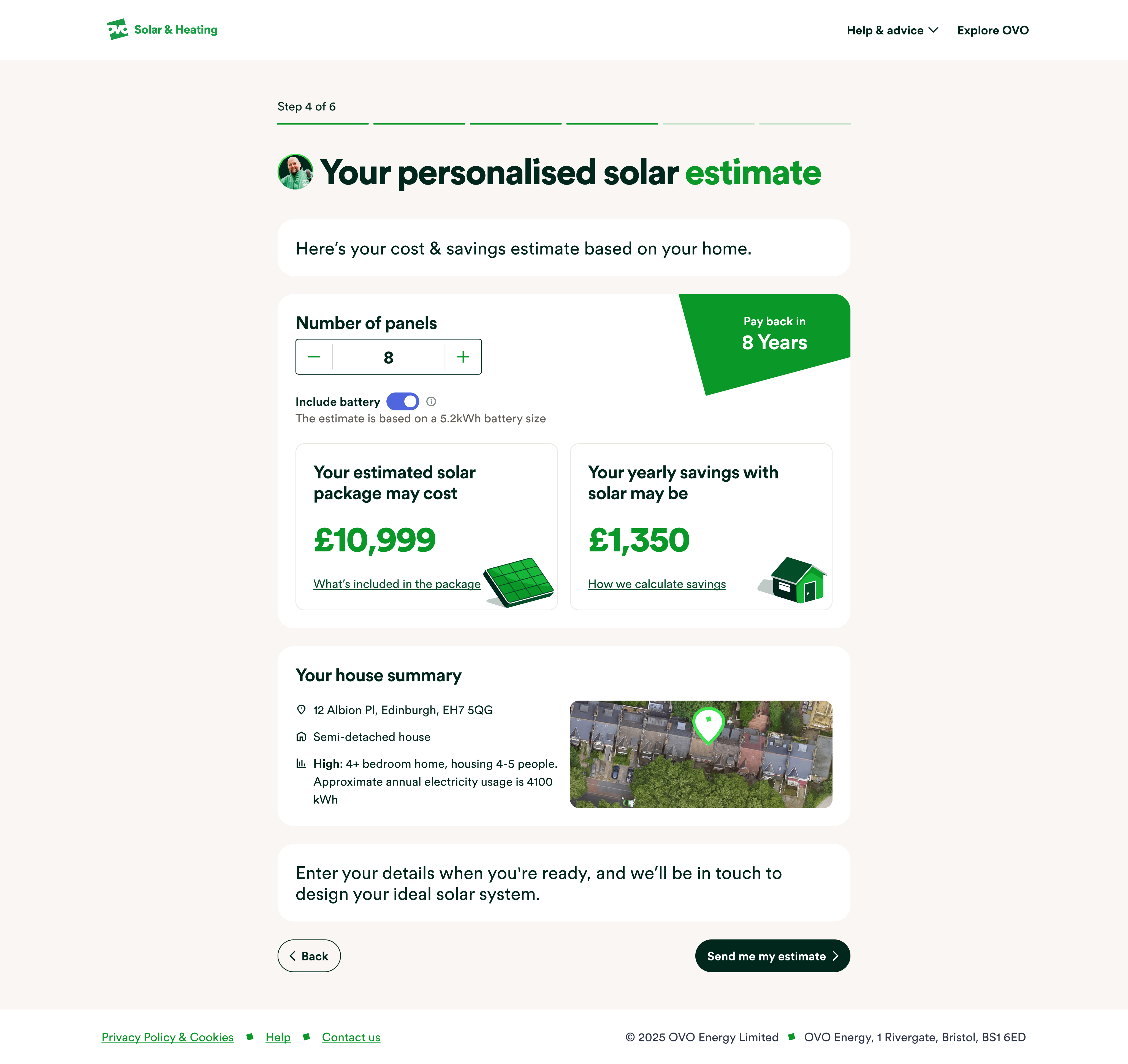Screen dimensions: 1128x1064
Task: Open How we calculate savings link
Action: [657, 584]
